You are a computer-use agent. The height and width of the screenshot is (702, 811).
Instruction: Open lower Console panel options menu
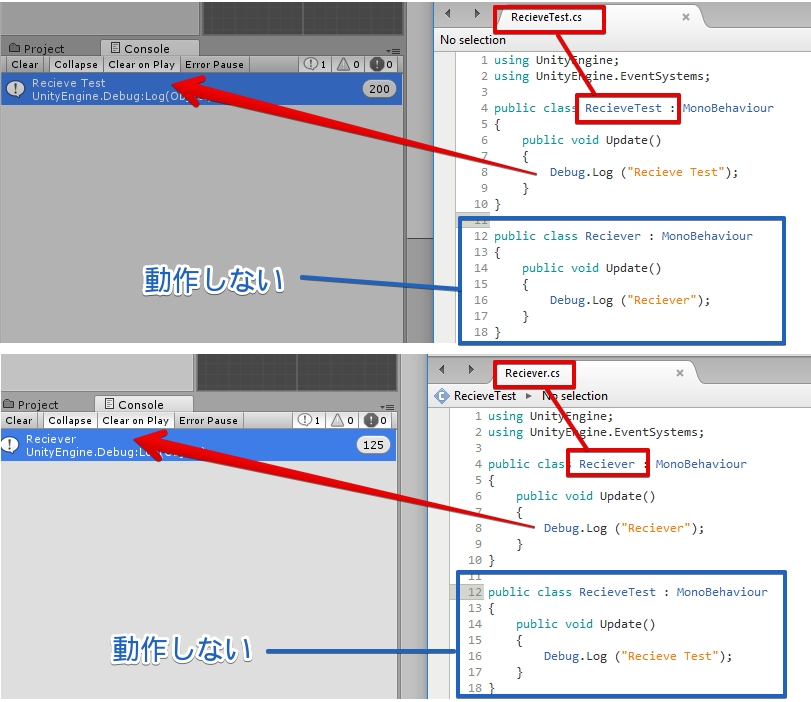pos(387,407)
